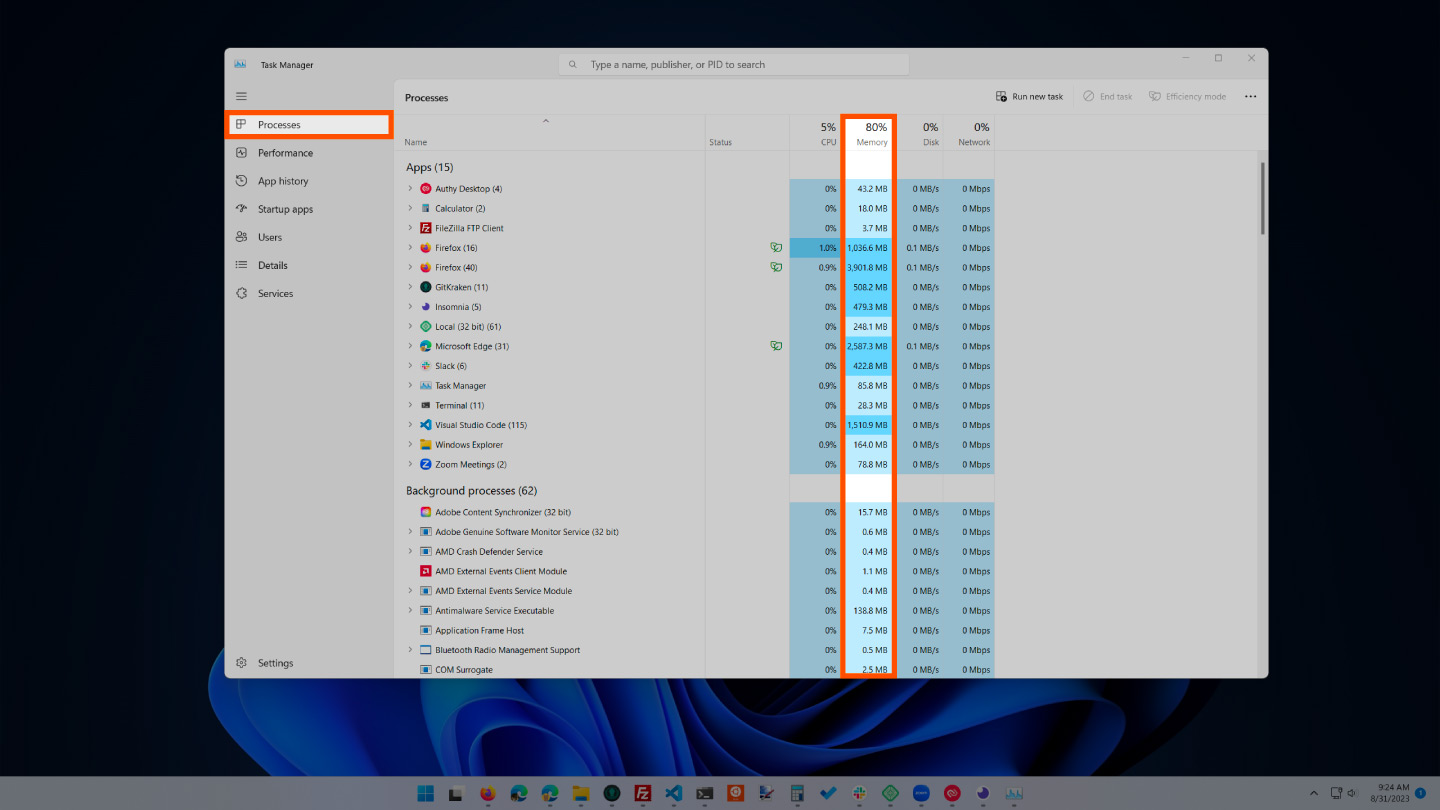Open more options with the ellipsis icon
This screenshot has width=1440, height=810.
[x=1250, y=95]
